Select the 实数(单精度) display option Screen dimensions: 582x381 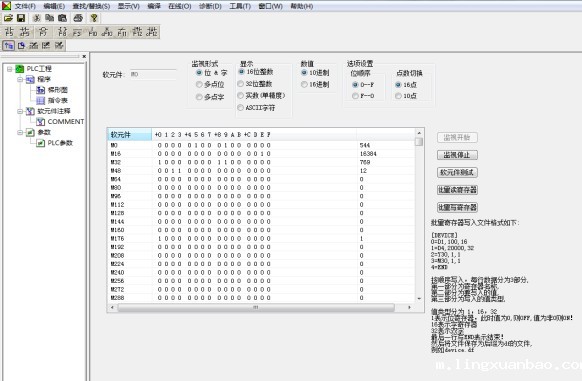tap(241, 95)
